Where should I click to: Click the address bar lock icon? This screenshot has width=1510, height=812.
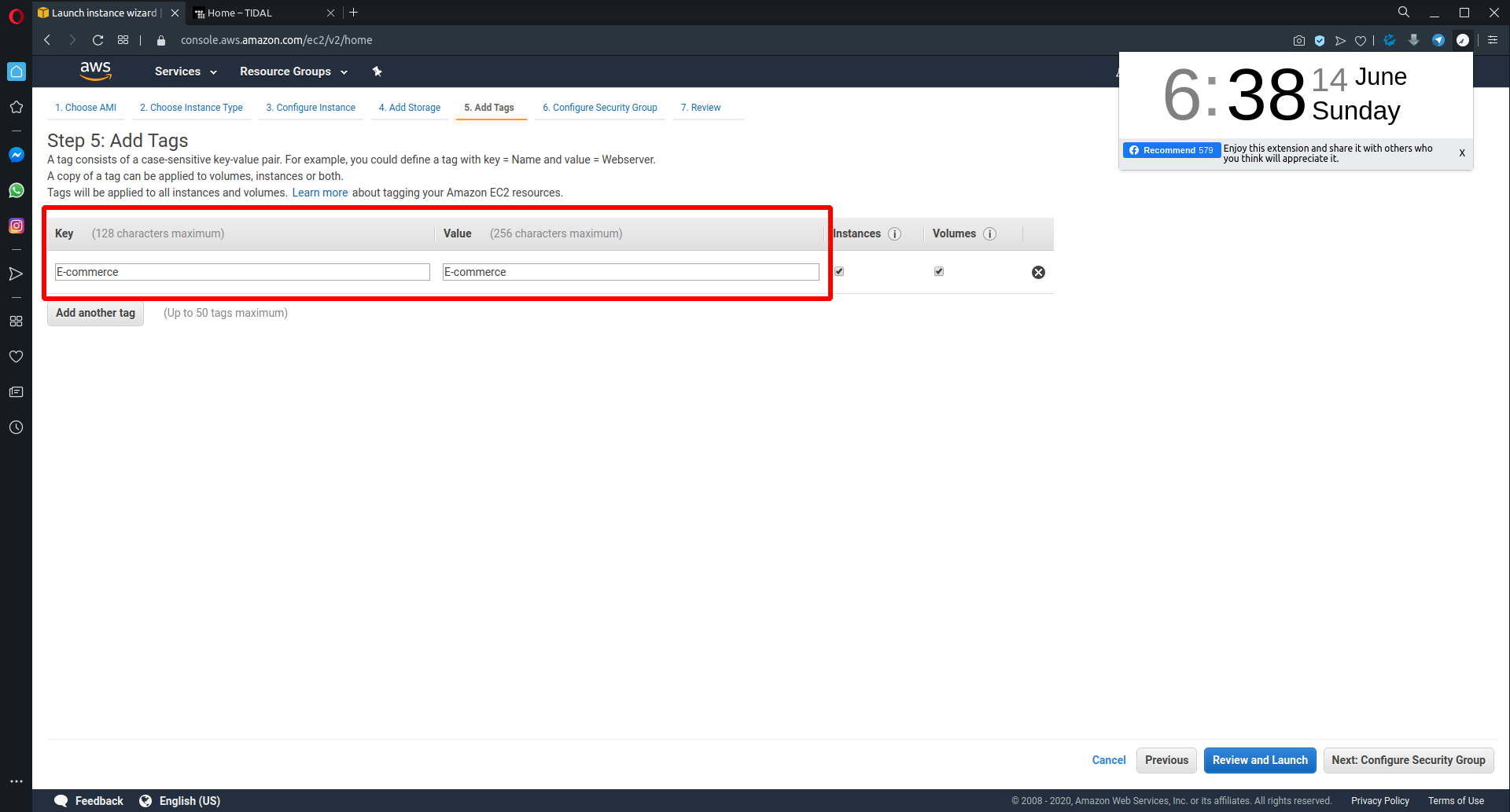pos(161,40)
